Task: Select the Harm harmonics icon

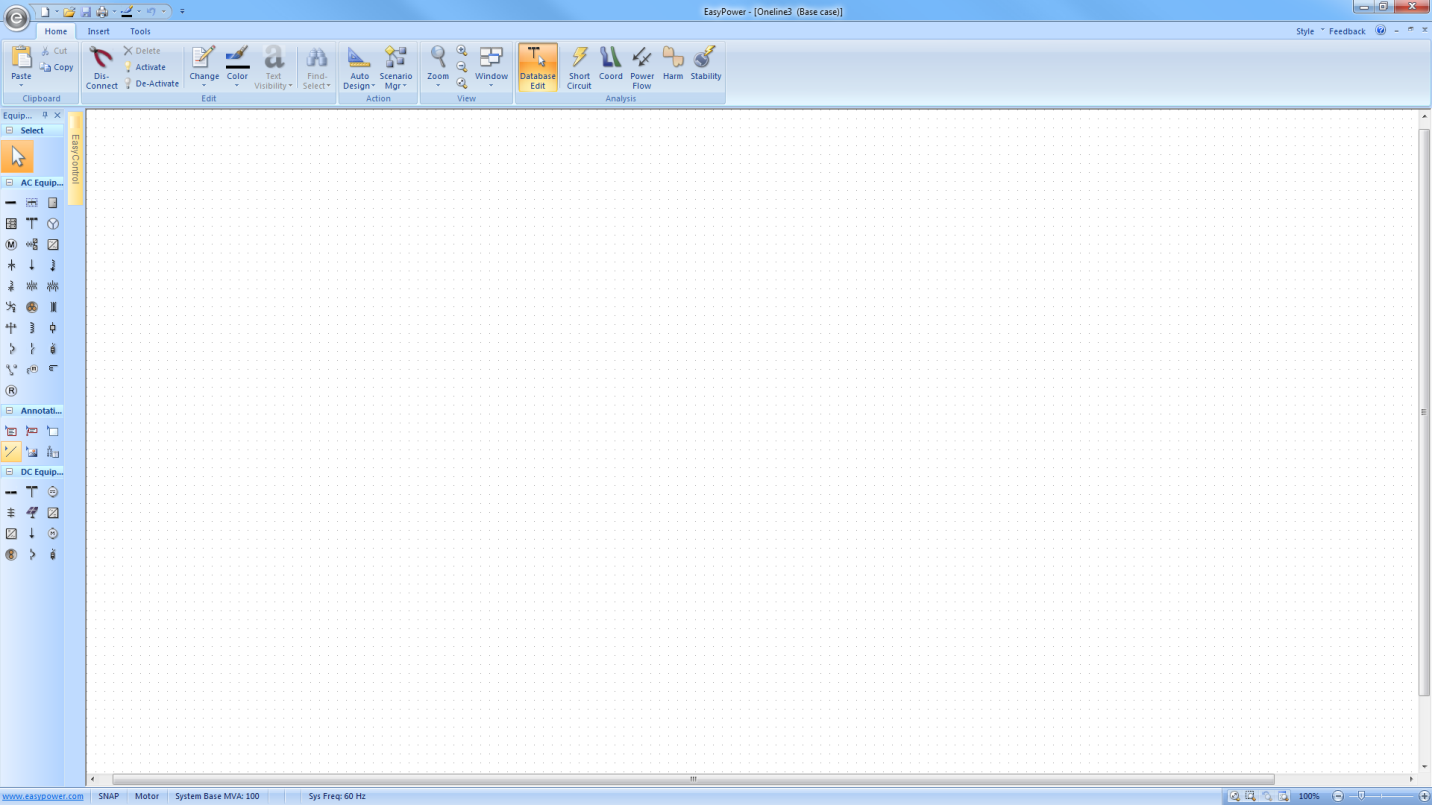Action: click(673, 67)
